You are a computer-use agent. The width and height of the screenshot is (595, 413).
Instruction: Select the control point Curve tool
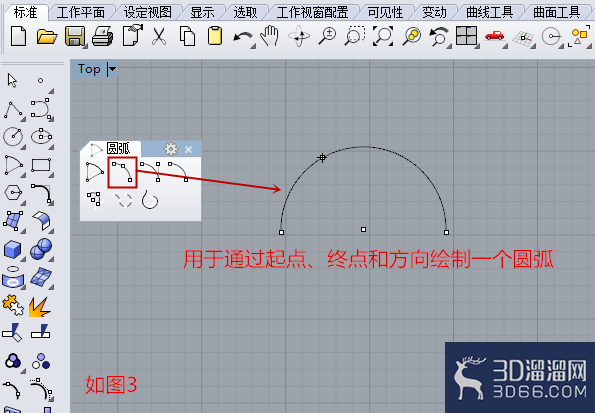(41, 109)
